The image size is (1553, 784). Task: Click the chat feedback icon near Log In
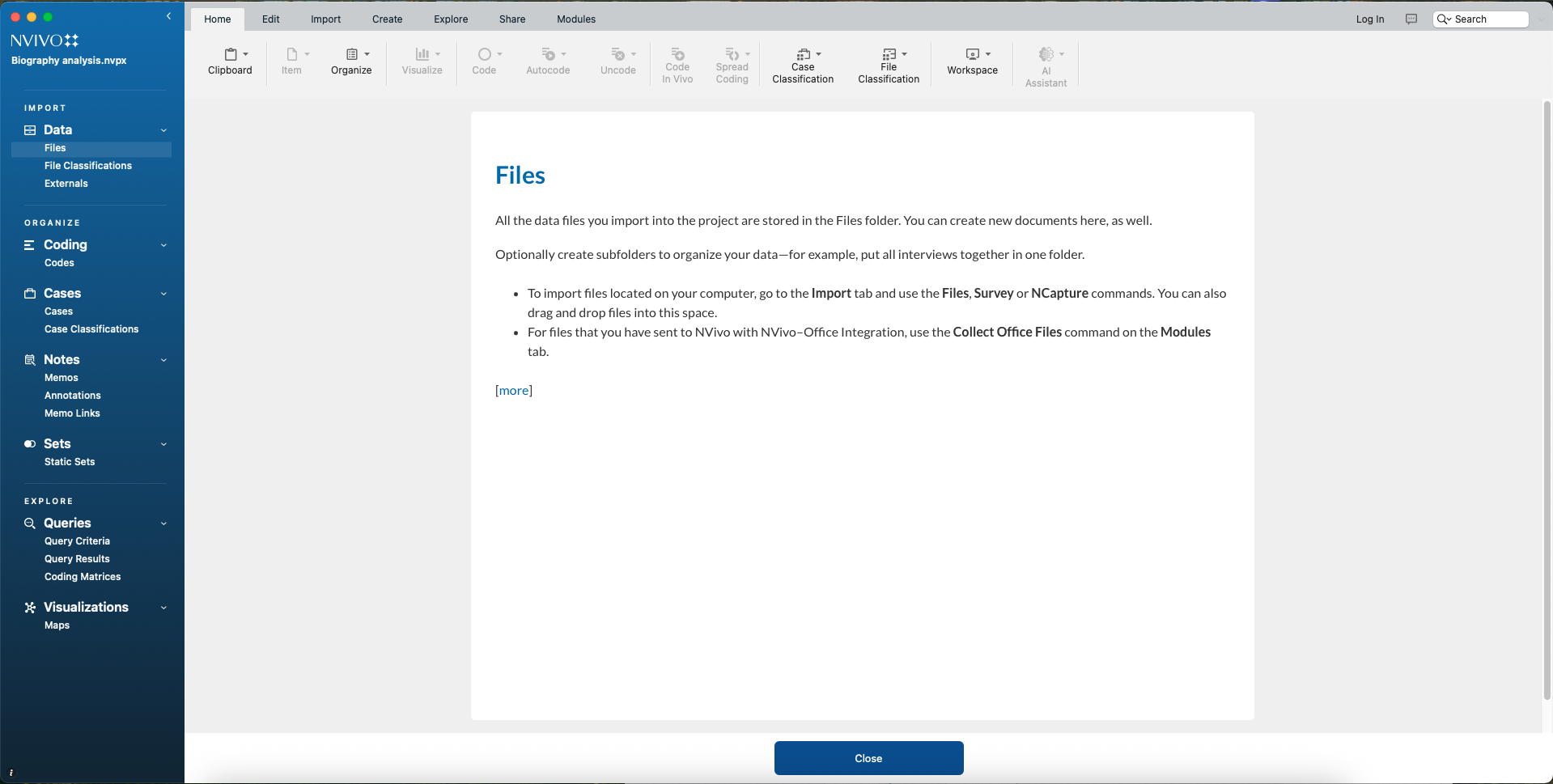[1411, 19]
